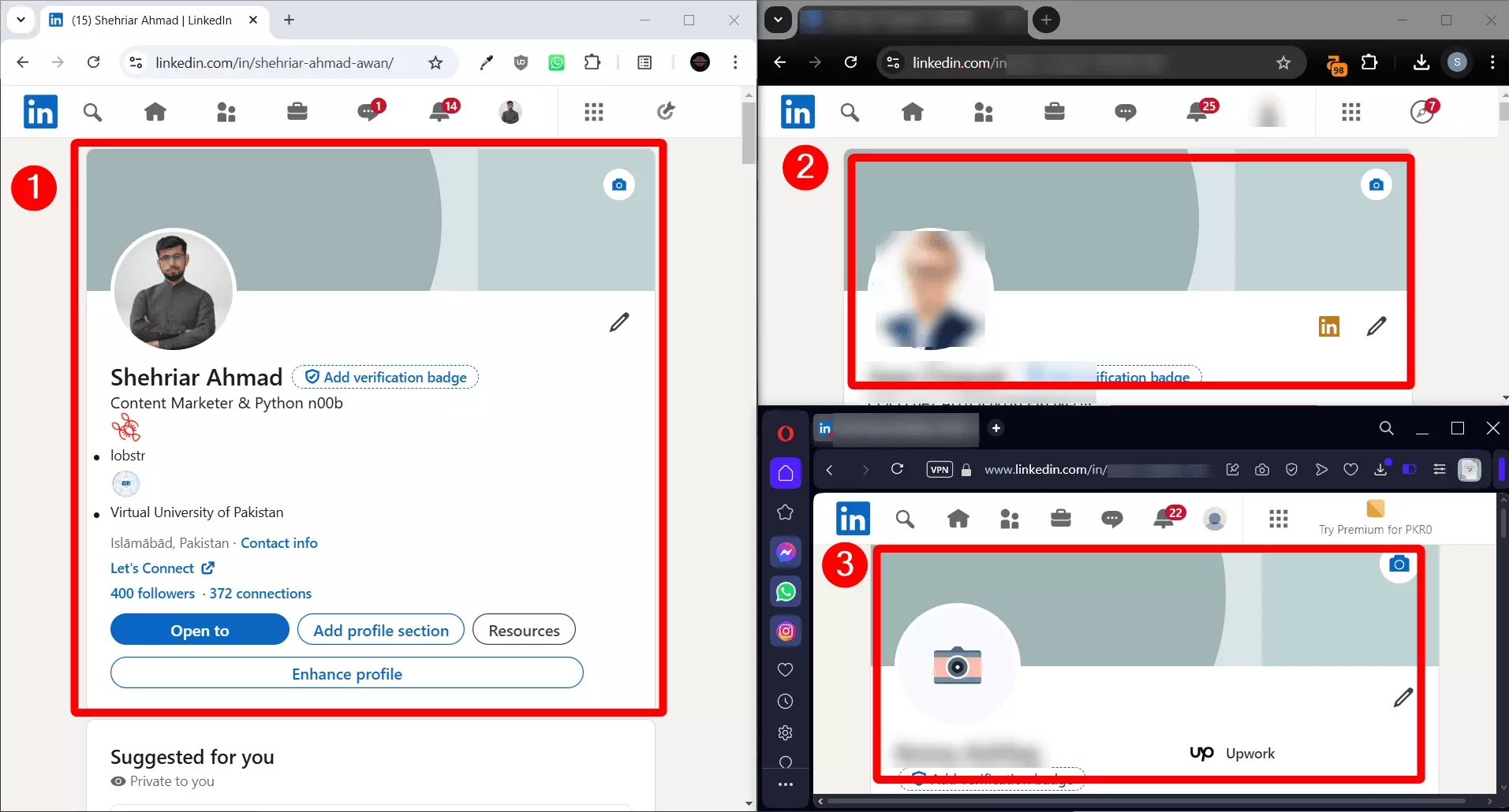This screenshot has height=812, width=1509.
Task: Click the pencil icon to edit profile intro
Action: (618, 322)
